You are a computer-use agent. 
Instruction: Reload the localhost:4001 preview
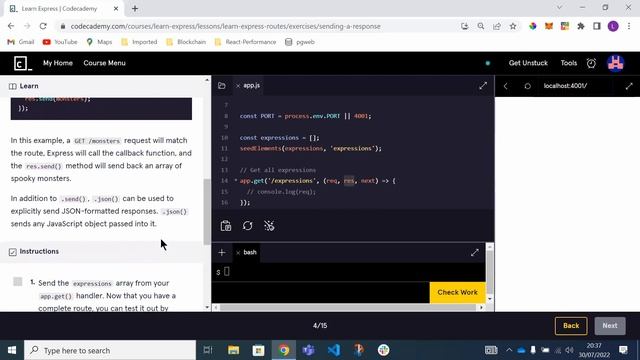point(527,86)
